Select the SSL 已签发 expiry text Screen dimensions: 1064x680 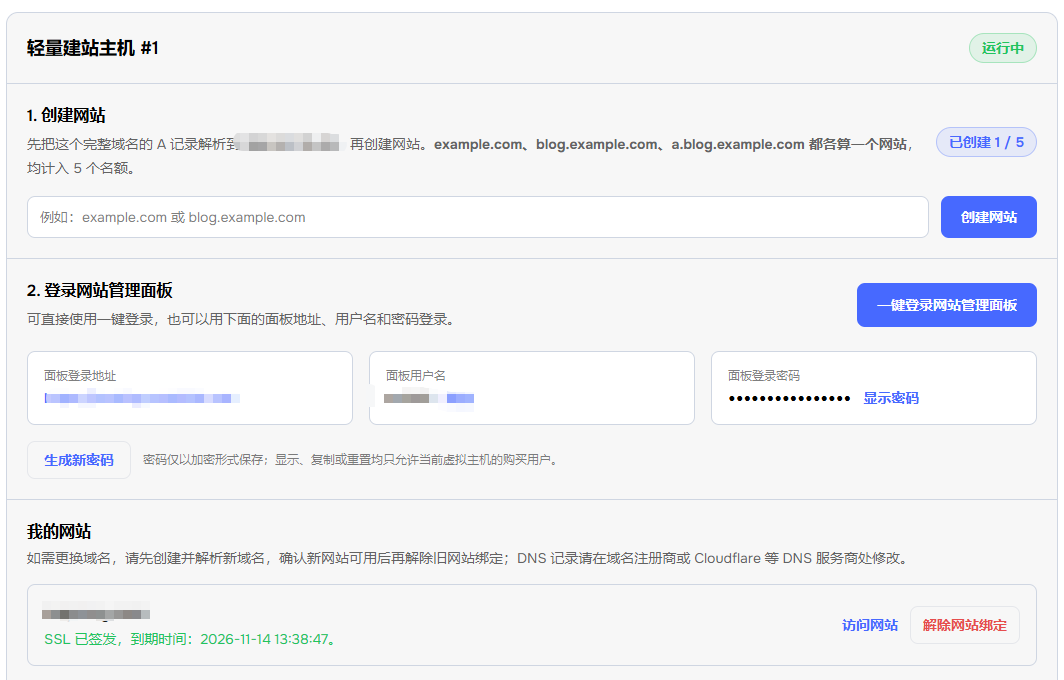coord(191,639)
